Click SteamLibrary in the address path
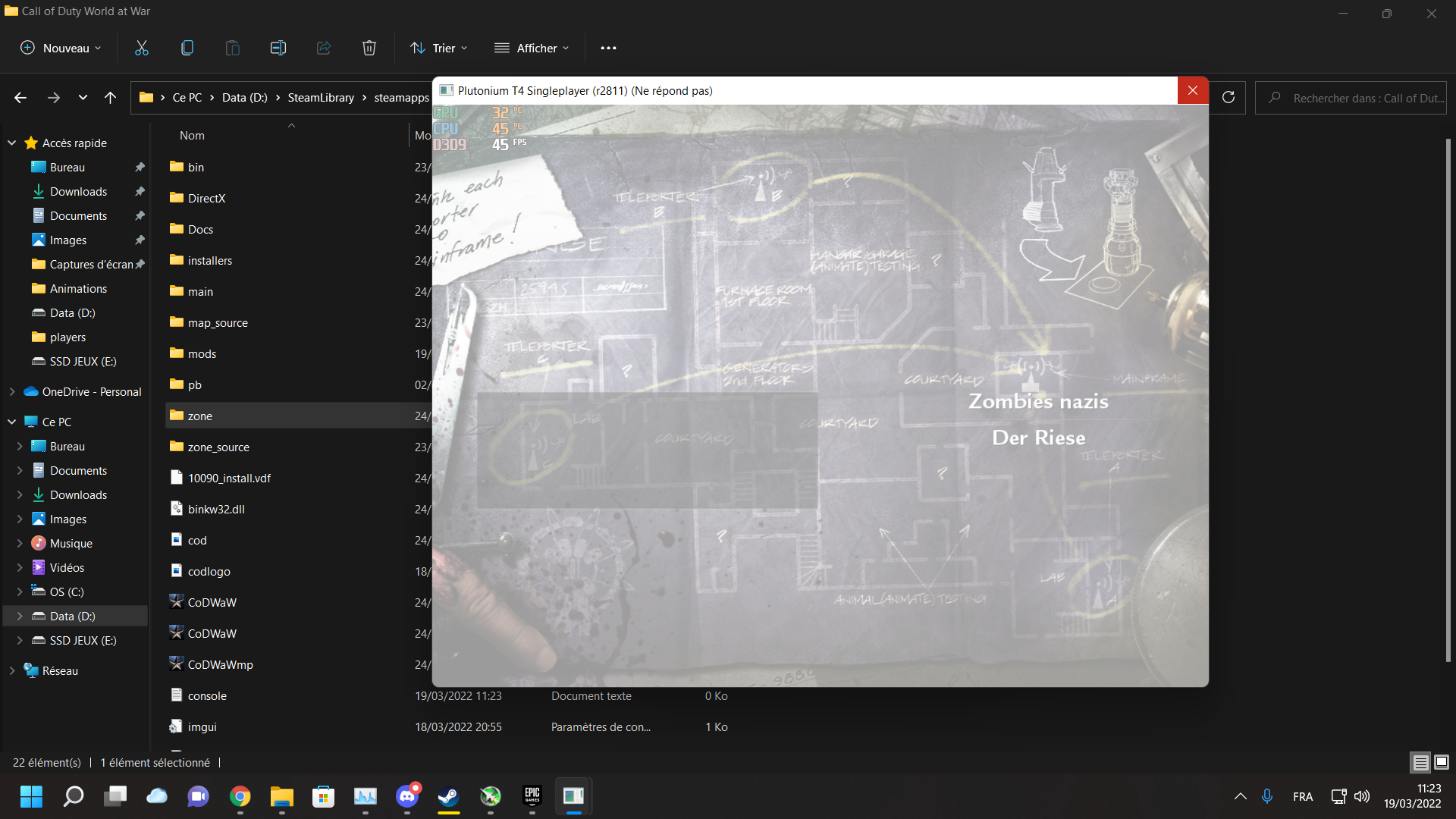 pos(321,98)
